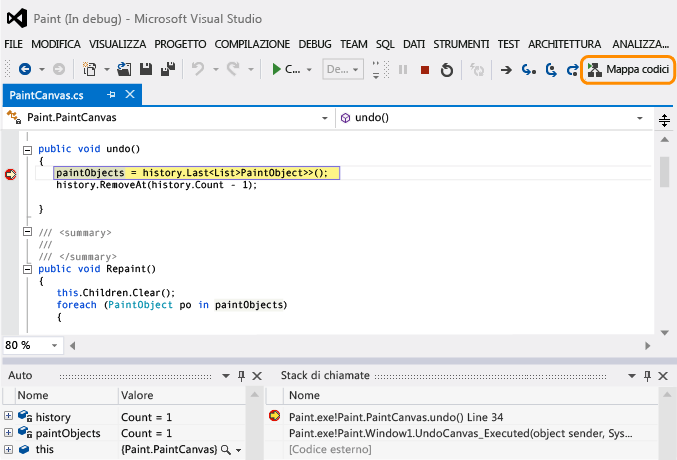Click the Redo arrow icon
The height and width of the screenshot is (460, 677).
coord(233,69)
